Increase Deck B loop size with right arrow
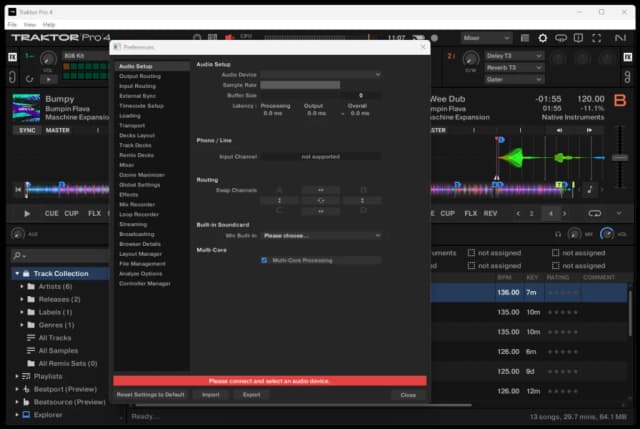Viewport: 640px width, 429px height. pyautogui.click(x=564, y=213)
